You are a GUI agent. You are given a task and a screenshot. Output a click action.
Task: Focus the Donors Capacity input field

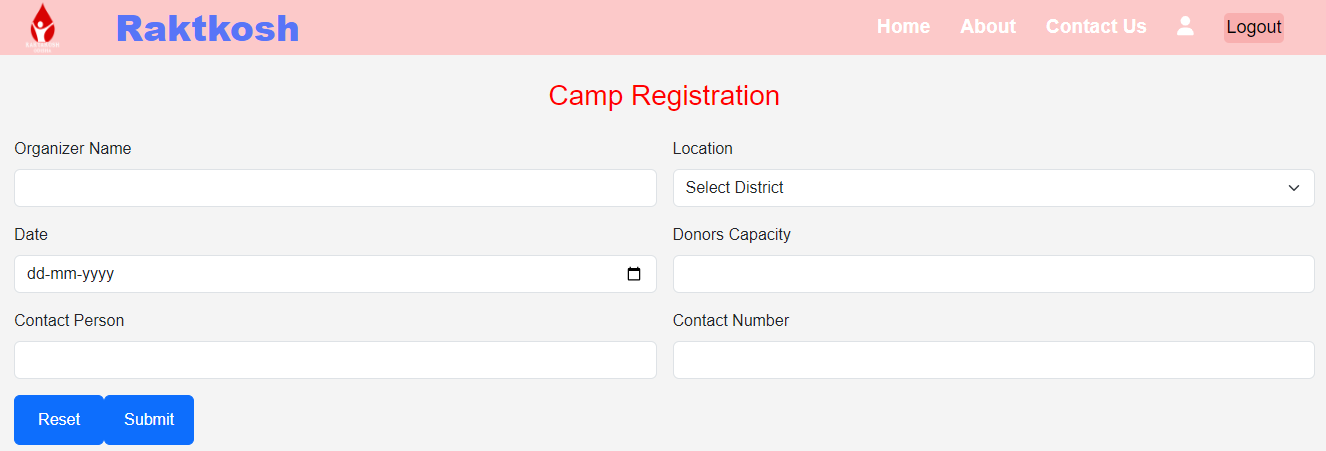pos(993,274)
